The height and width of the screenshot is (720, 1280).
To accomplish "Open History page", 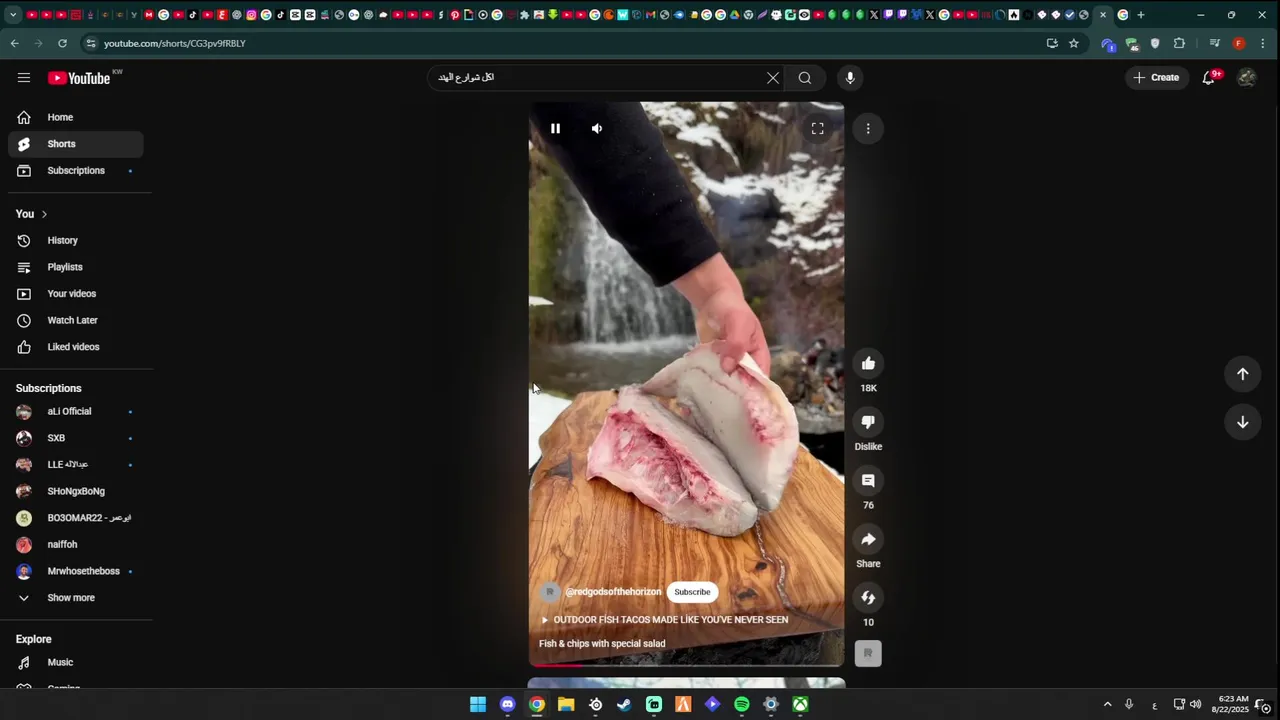I will (76, 241).
